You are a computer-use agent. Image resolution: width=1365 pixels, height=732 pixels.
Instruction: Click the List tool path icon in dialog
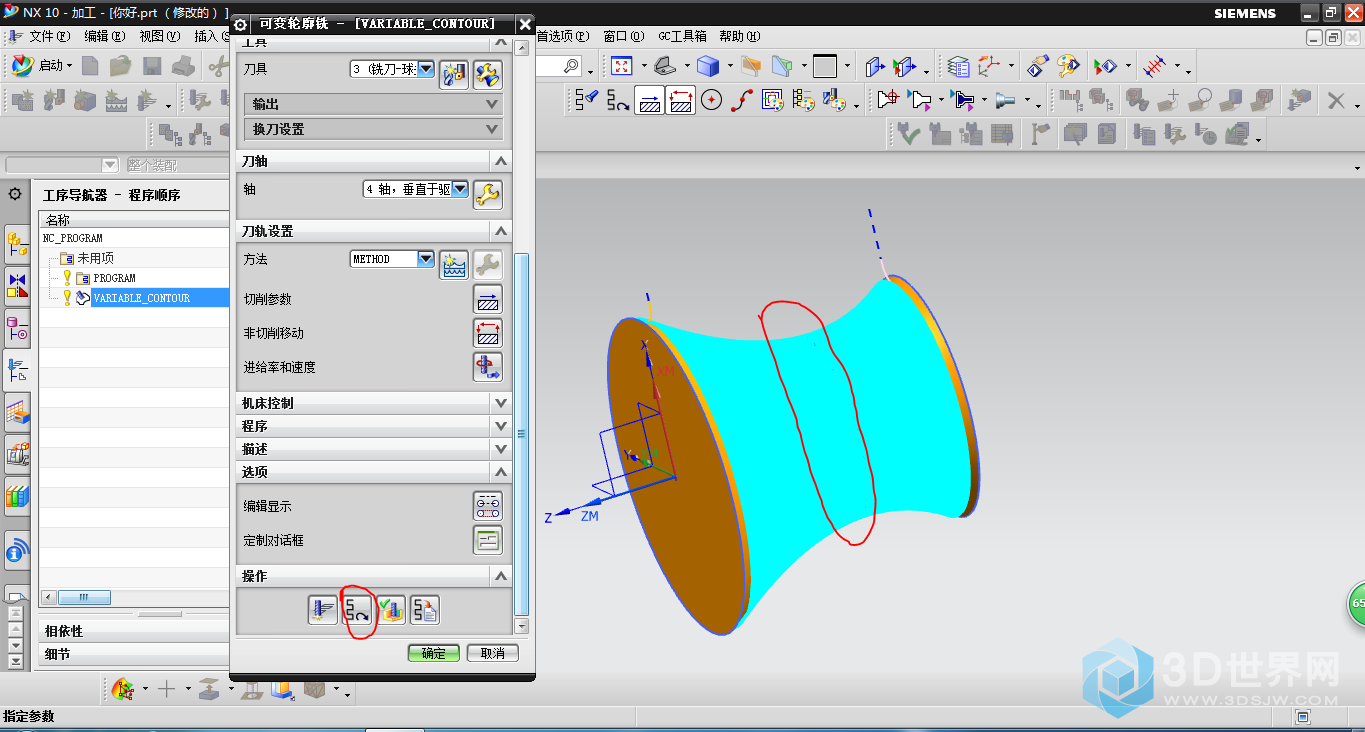point(425,610)
